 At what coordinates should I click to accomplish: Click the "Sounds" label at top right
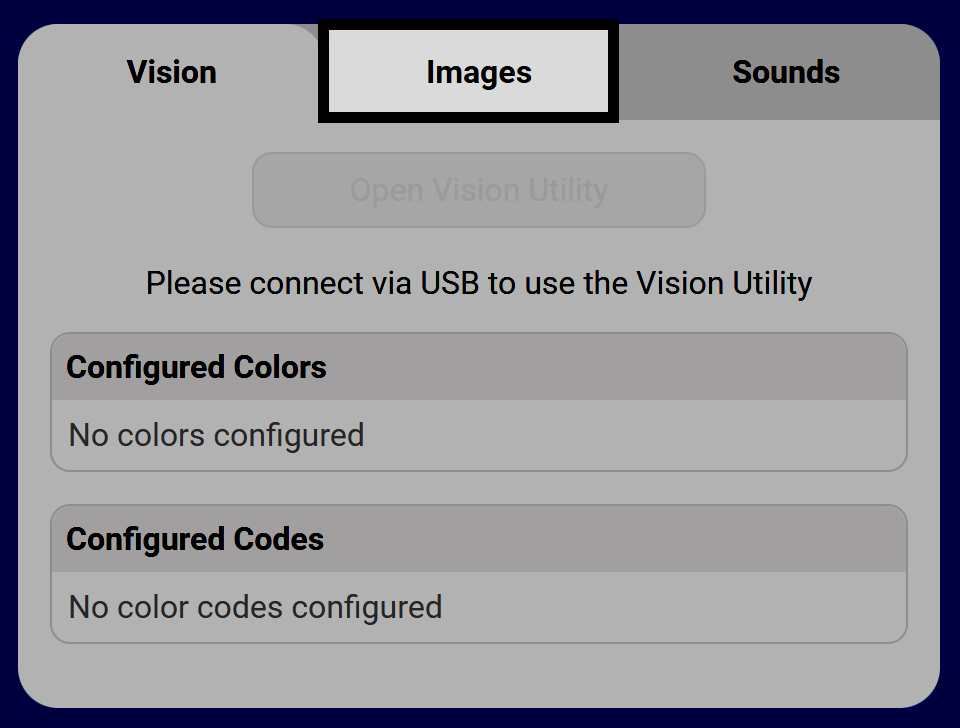coord(785,72)
